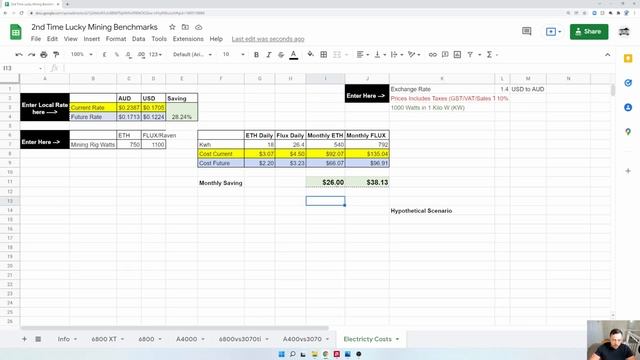Add a new sheet
Image resolution: width=640 pixels, height=360 pixels.
[24, 339]
